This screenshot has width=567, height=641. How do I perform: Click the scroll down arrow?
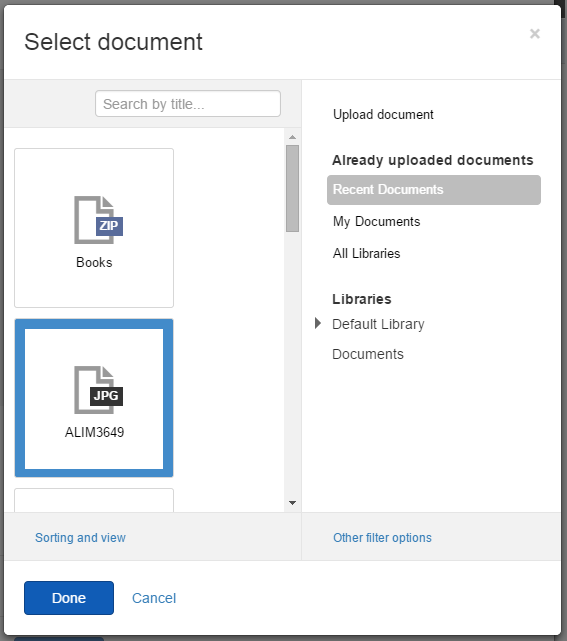[x=292, y=503]
